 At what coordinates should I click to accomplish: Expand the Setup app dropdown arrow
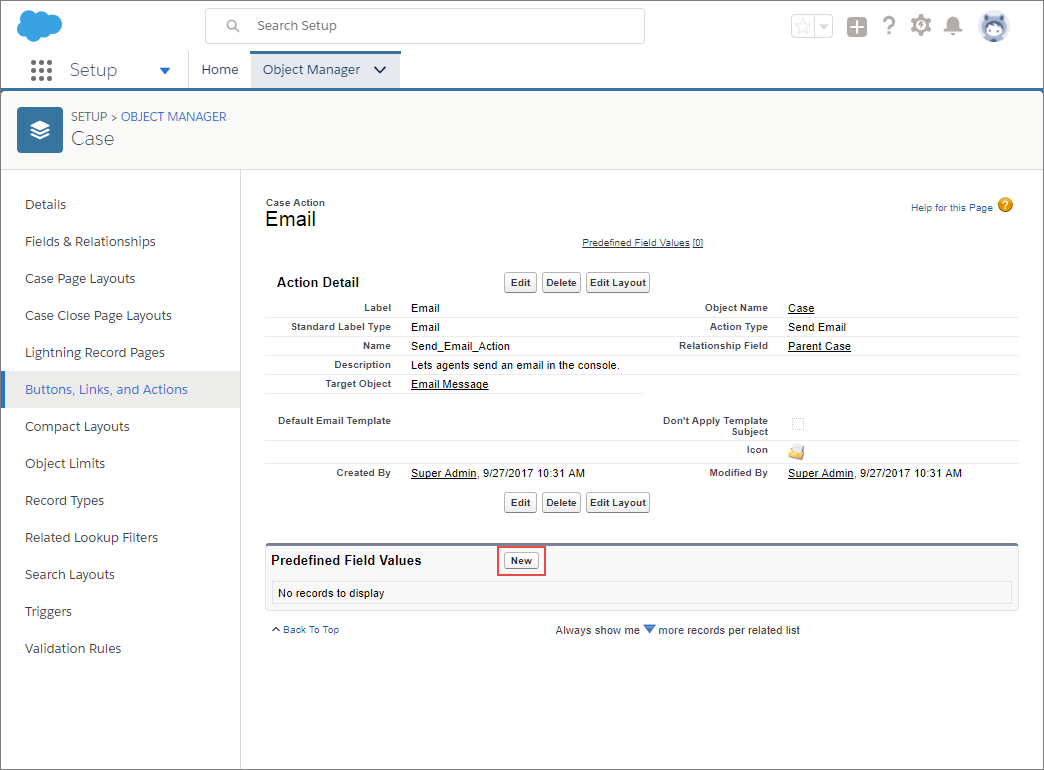165,71
